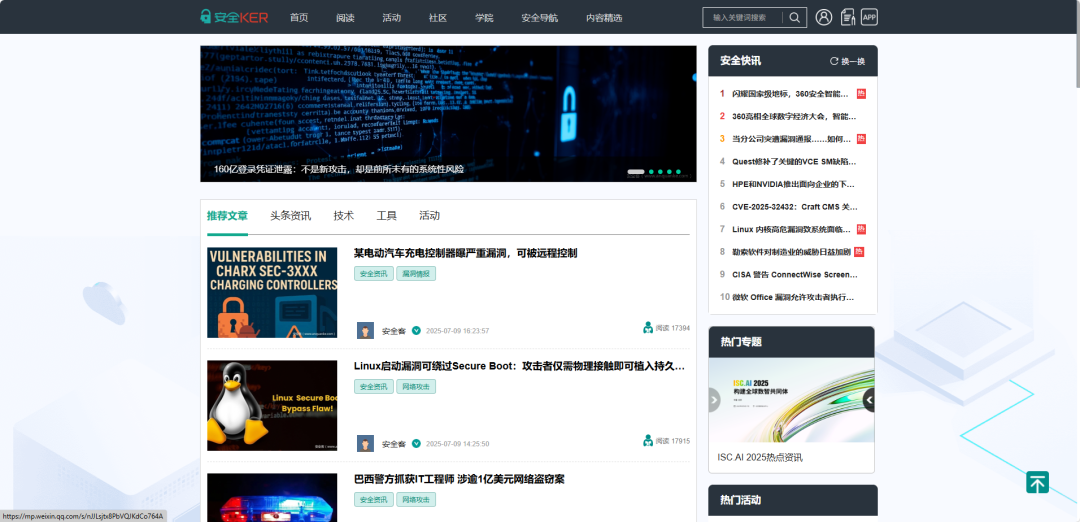Open article Linux启动漏洞可绕过Secure Boot
This screenshot has width=1080, height=522.
point(519,366)
